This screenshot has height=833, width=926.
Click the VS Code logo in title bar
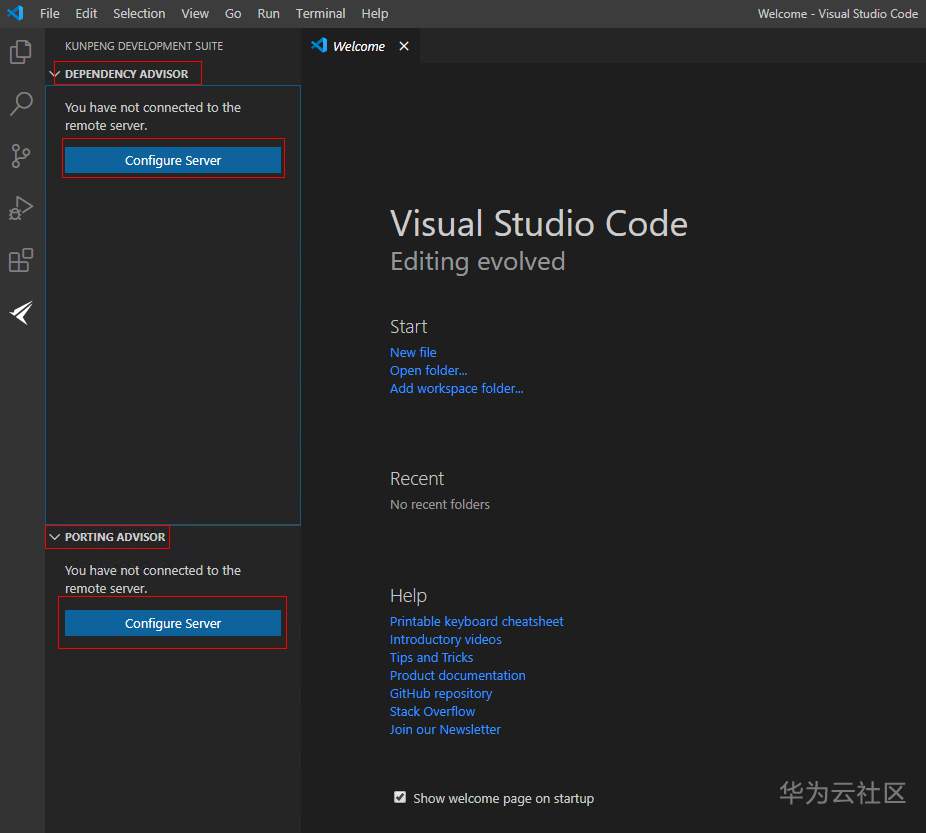[15, 14]
